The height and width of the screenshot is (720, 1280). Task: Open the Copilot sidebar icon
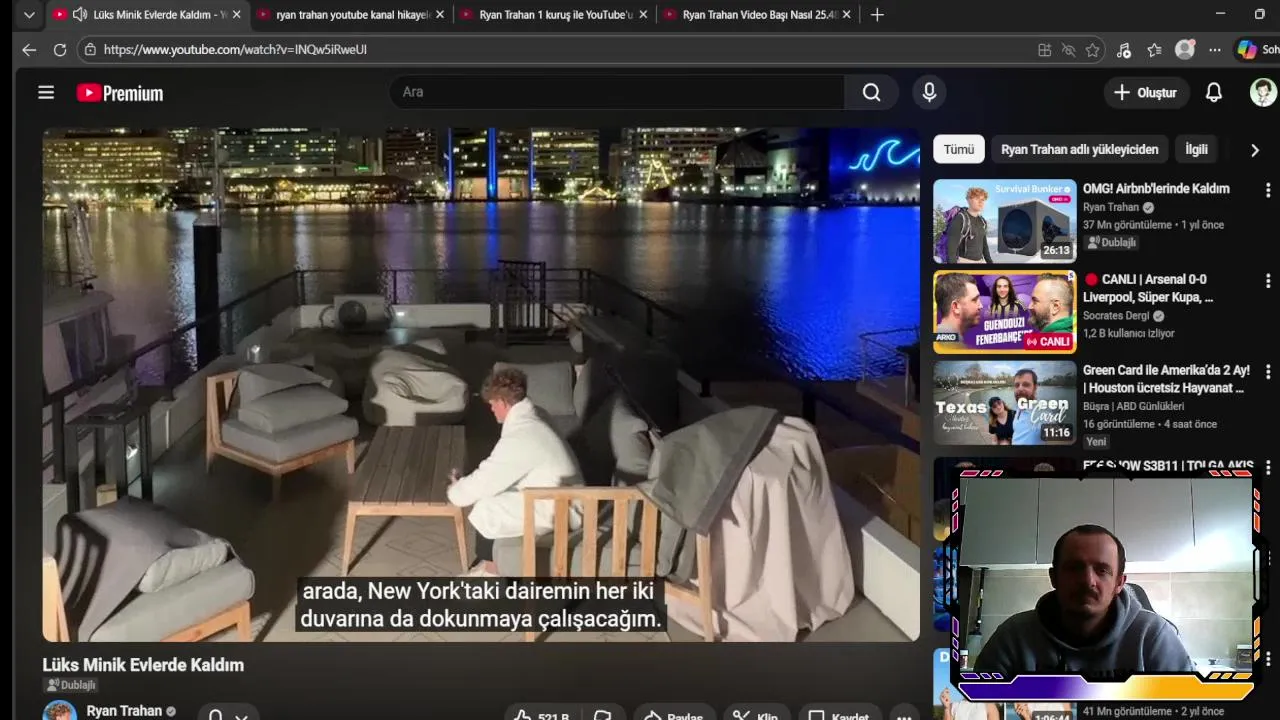[1247, 49]
